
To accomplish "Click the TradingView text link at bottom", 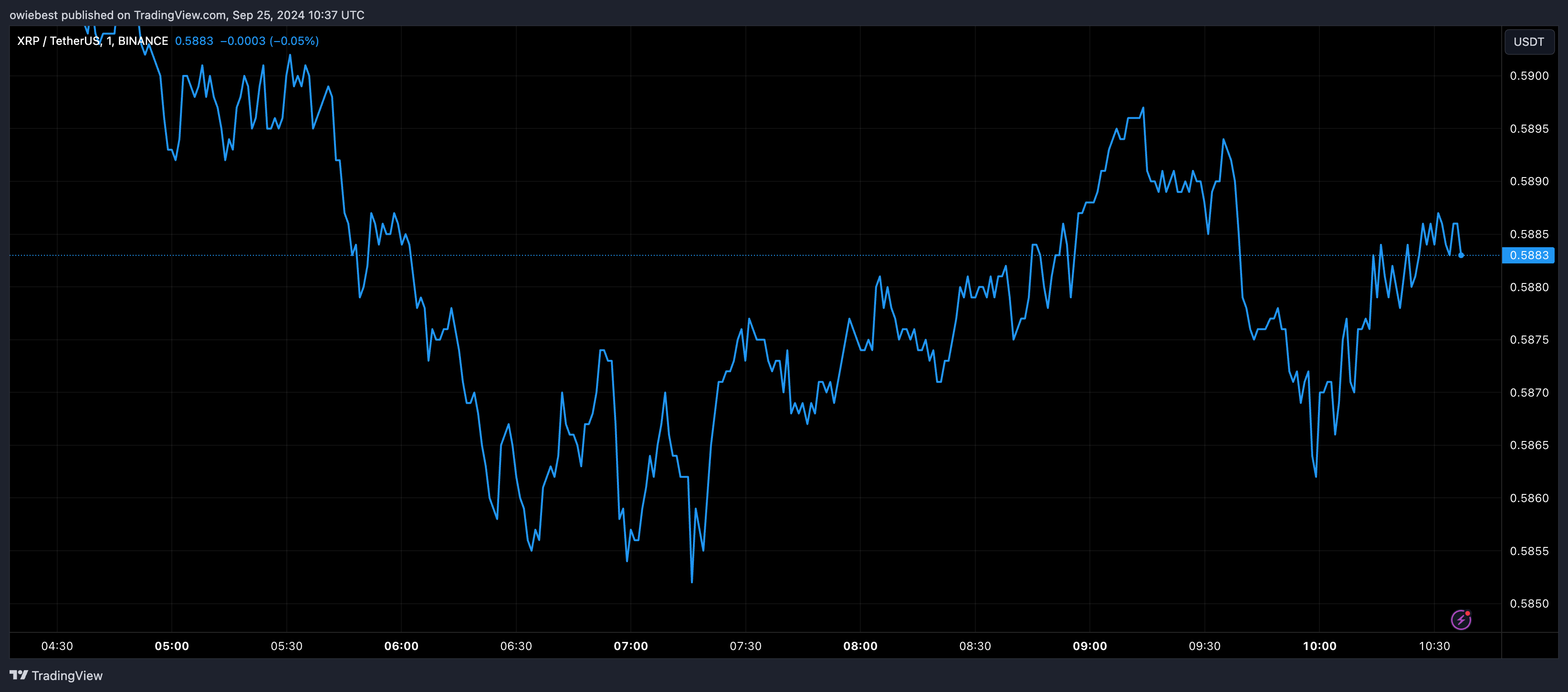I will pos(67,676).
